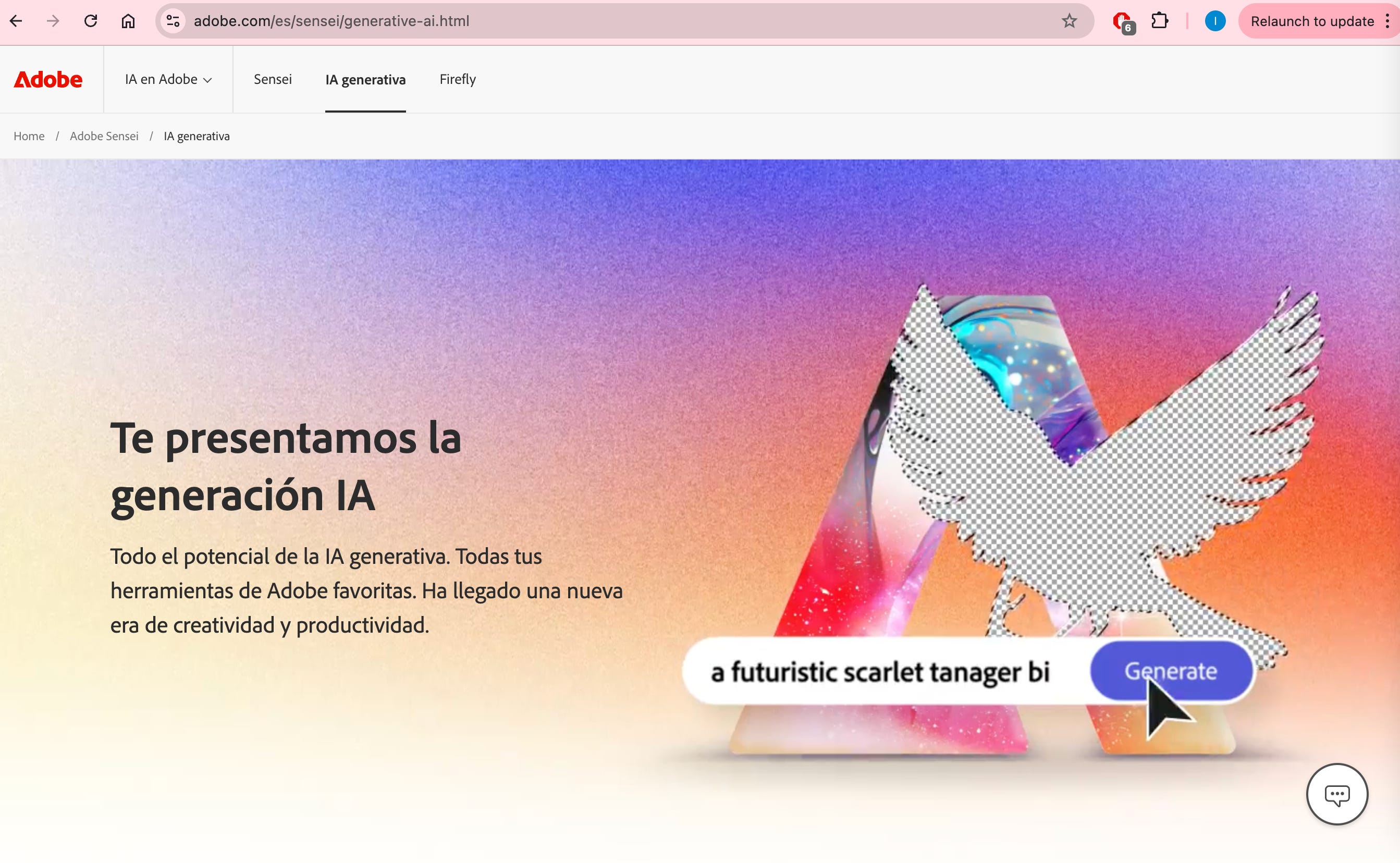
Task: Reload the current page
Action: coord(91,21)
